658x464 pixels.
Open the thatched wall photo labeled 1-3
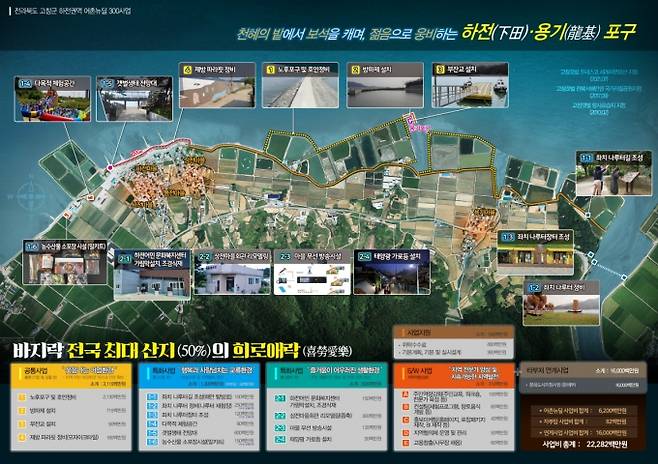[x=535, y=254]
